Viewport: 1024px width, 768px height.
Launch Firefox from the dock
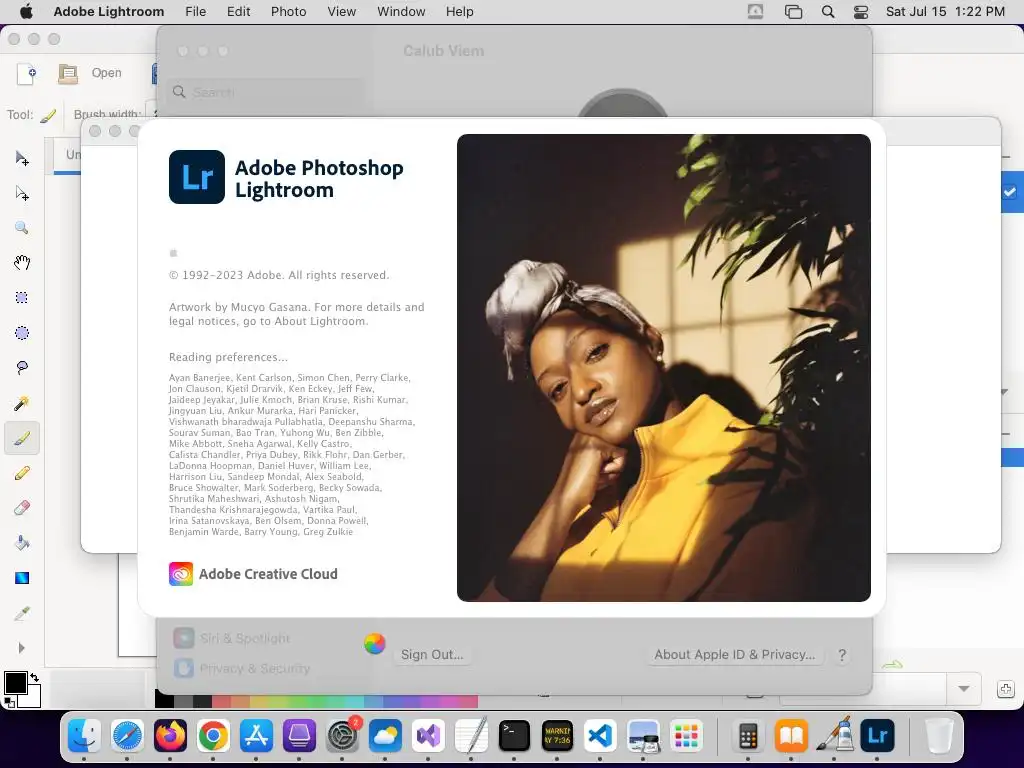(x=170, y=736)
